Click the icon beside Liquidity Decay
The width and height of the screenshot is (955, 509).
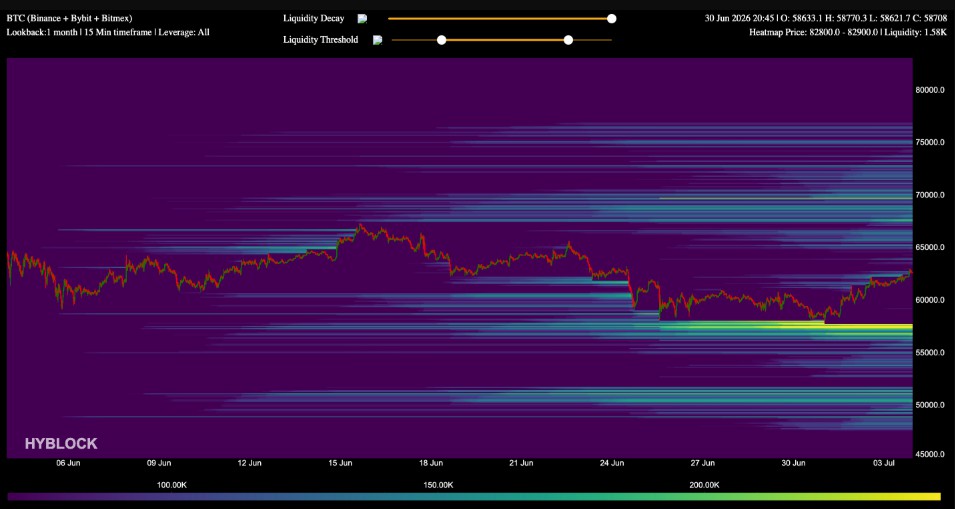362,19
